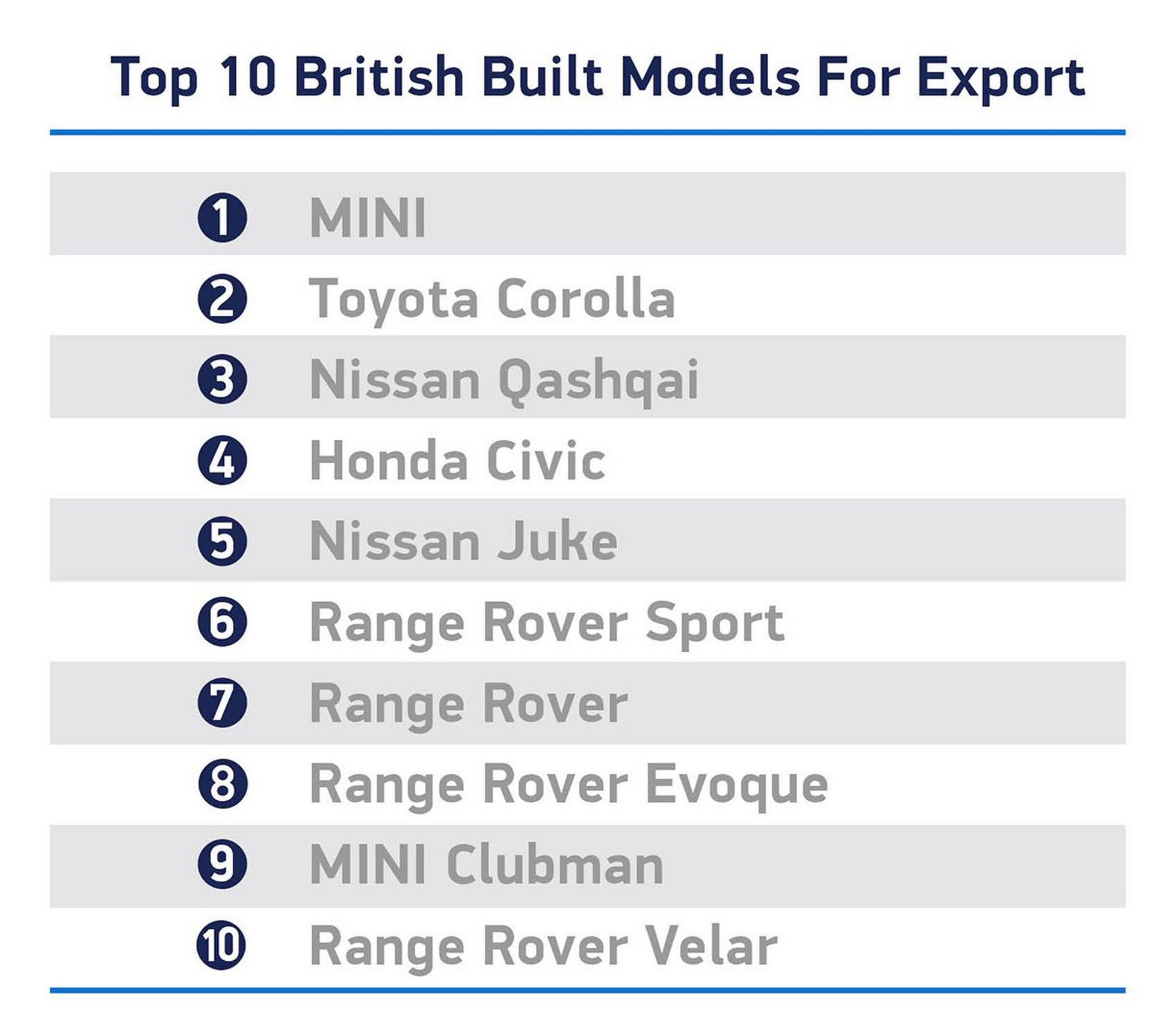Click the number 2 circle badge
The width and height of the screenshot is (1155, 1036).
(x=222, y=298)
